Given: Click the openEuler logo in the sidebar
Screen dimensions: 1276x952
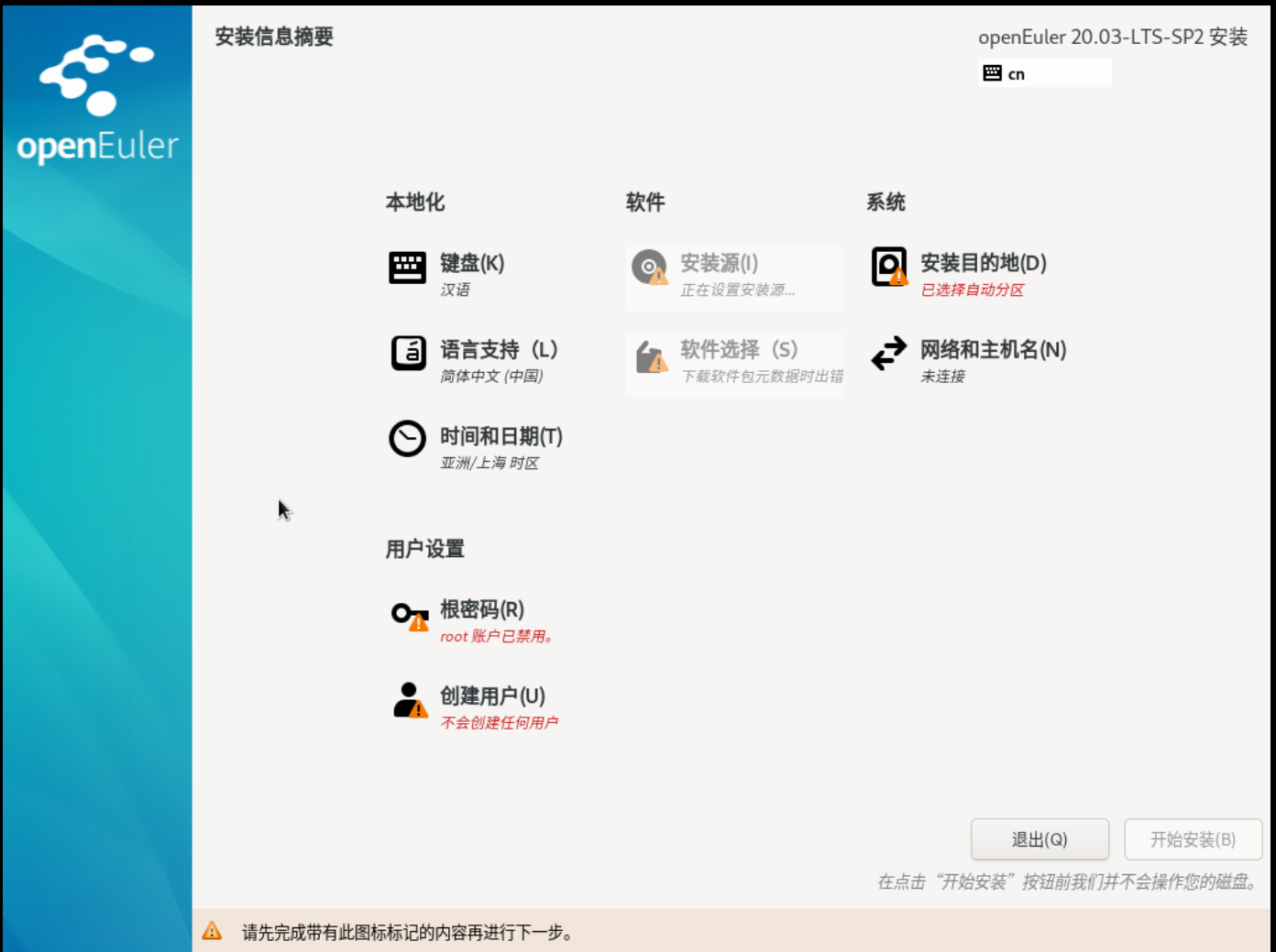Looking at the screenshot, I should [97, 99].
